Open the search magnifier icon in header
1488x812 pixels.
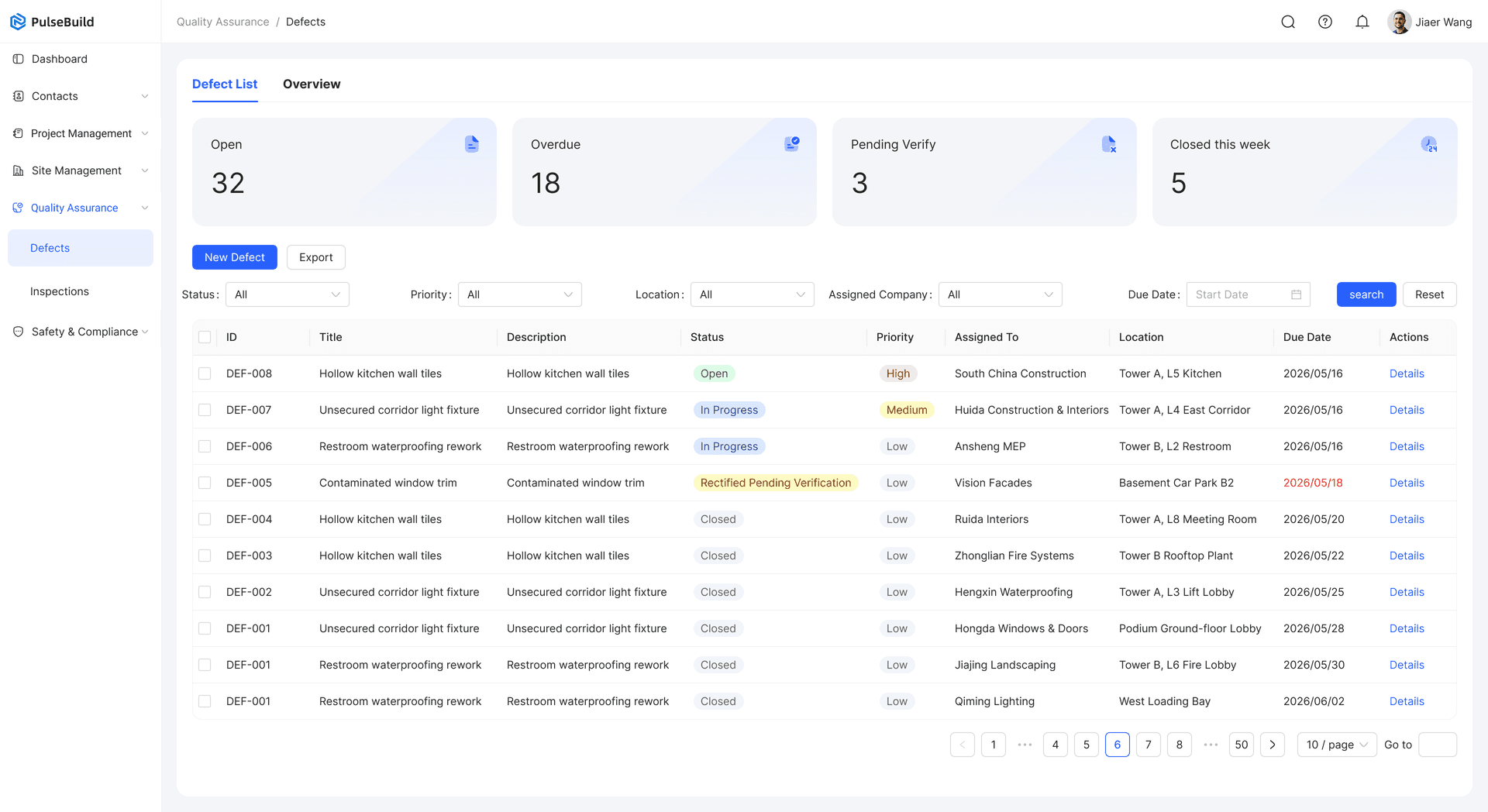pos(1288,22)
